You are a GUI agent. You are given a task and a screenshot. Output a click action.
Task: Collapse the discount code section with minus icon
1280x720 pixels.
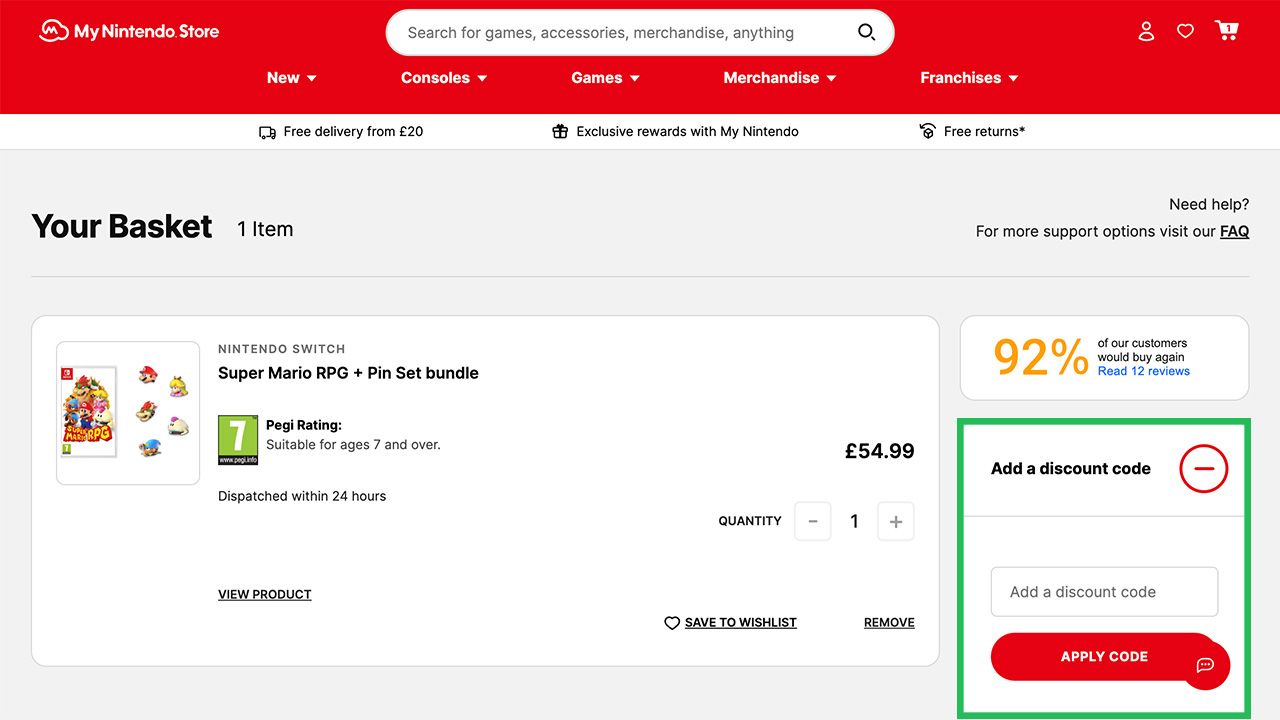coord(1203,468)
